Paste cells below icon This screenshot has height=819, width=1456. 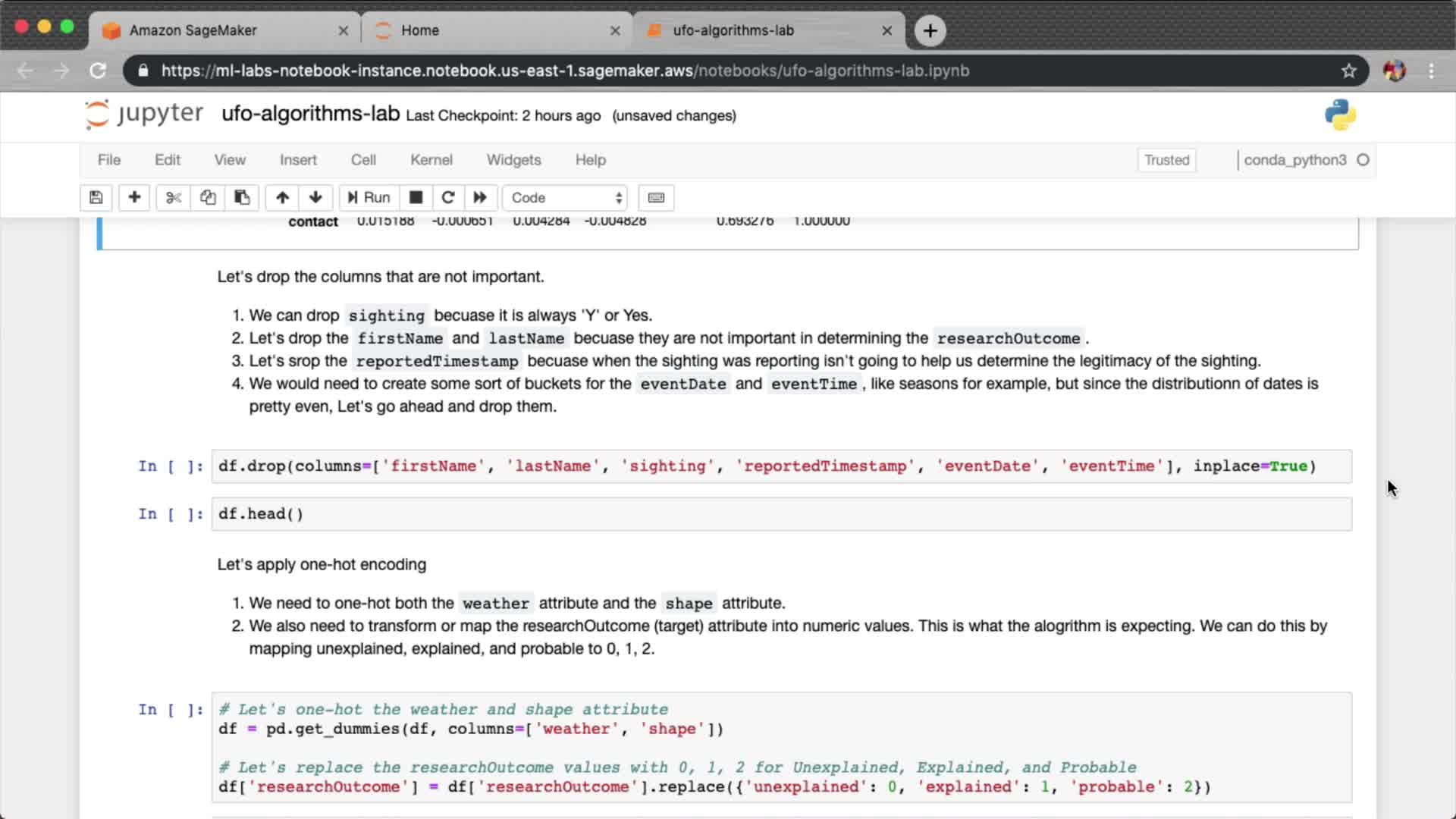(242, 198)
